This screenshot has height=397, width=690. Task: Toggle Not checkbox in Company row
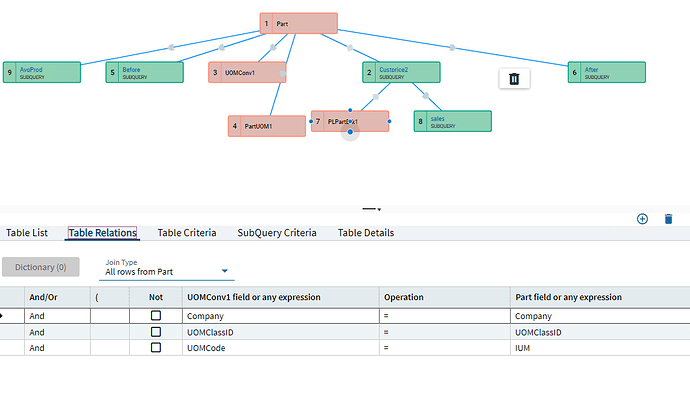[156, 316]
